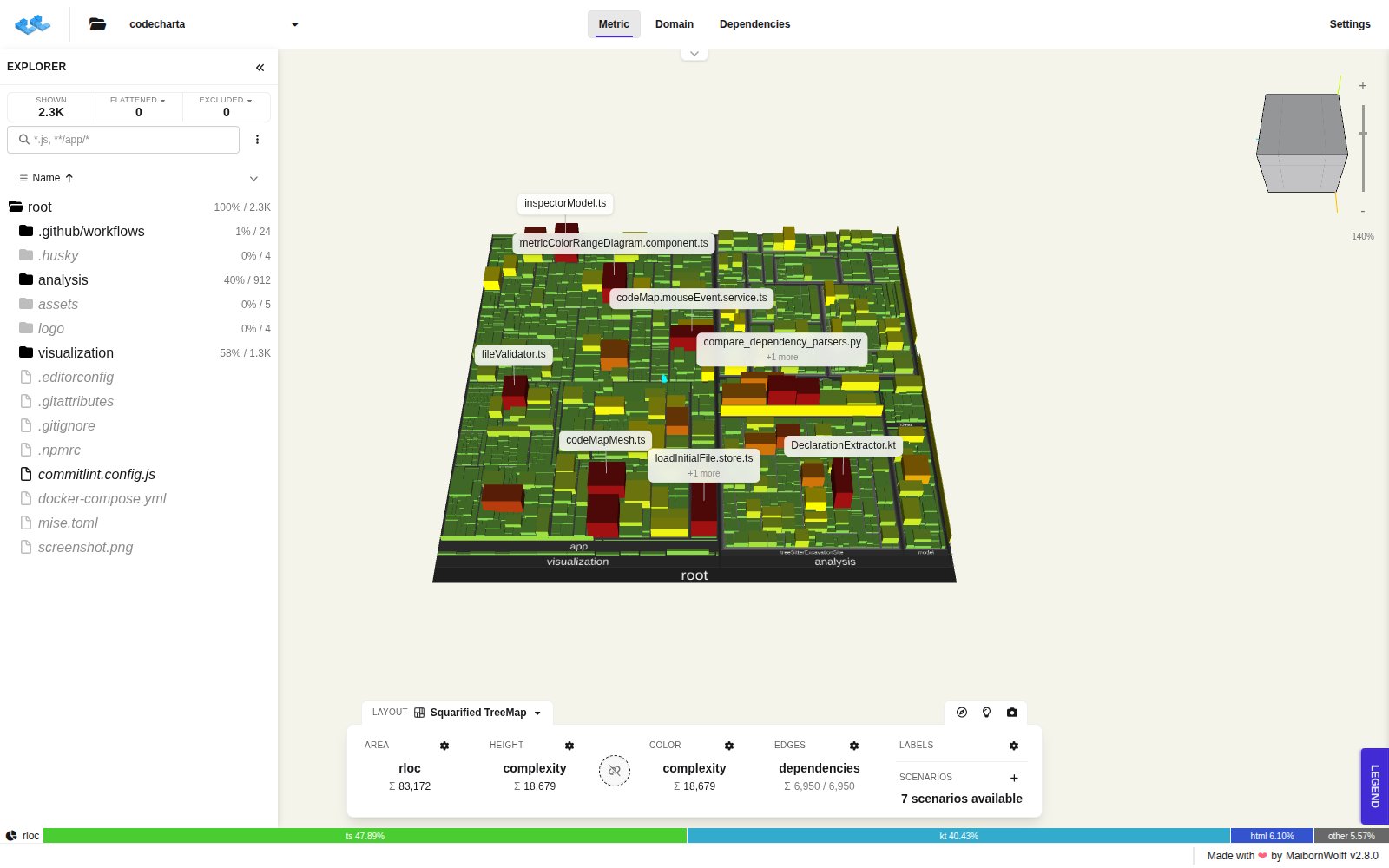Add a scenario with plus icon

[x=1014, y=778]
